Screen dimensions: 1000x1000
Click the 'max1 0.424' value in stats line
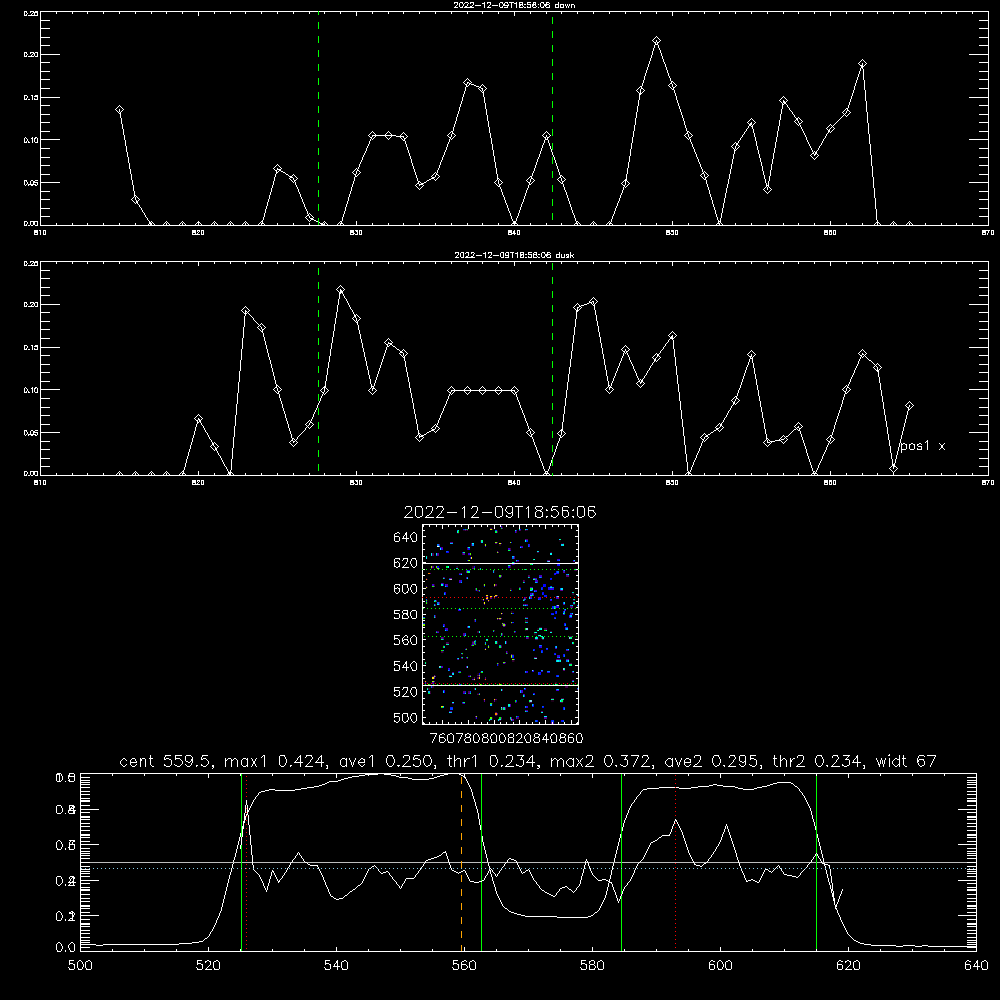click(276, 761)
